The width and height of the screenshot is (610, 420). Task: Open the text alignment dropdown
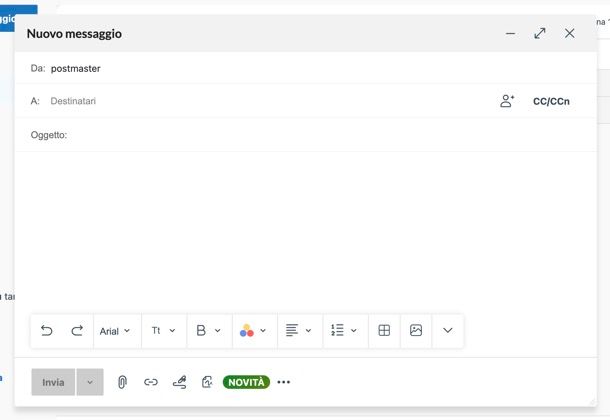tap(298, 331)
